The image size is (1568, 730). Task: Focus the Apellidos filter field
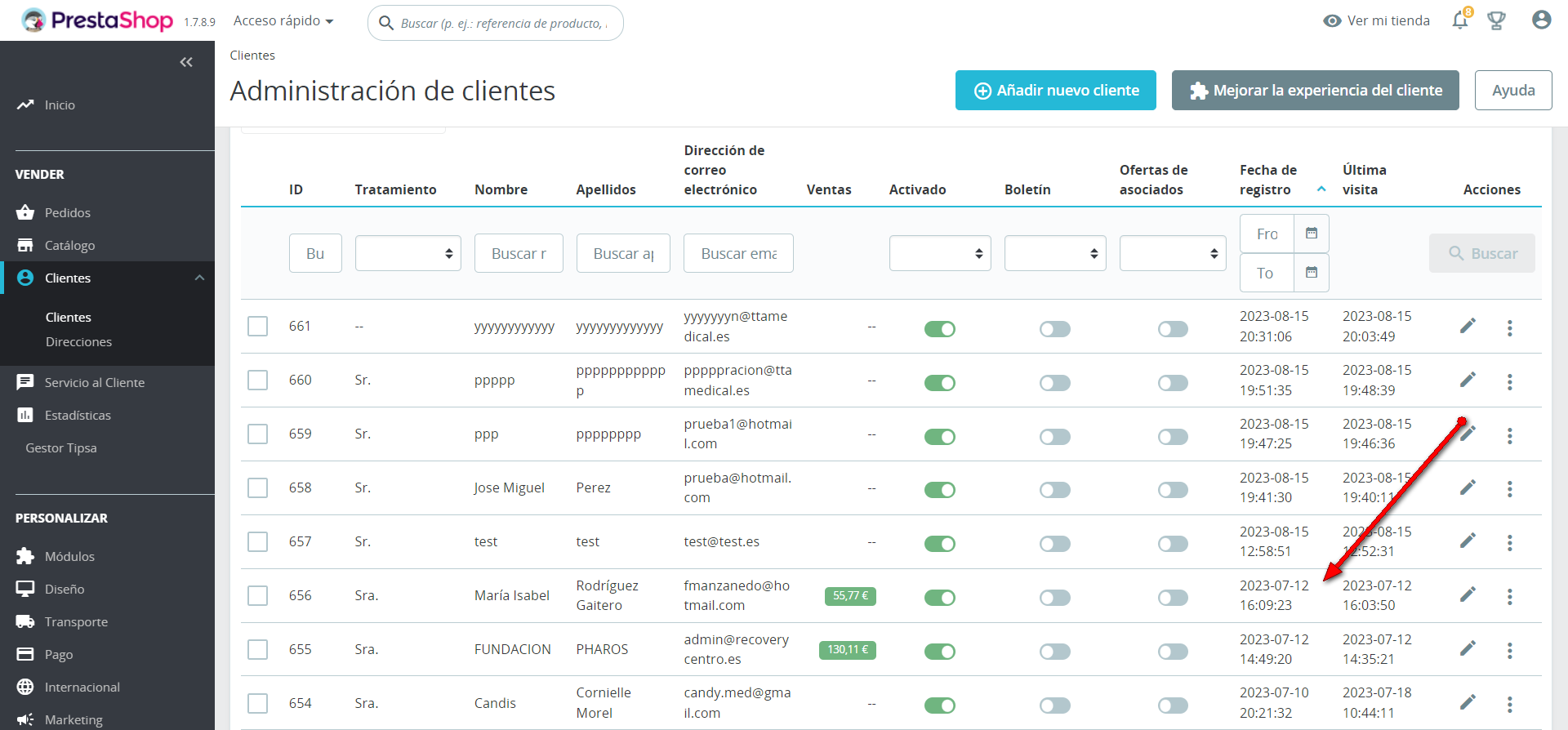[623, 253]
